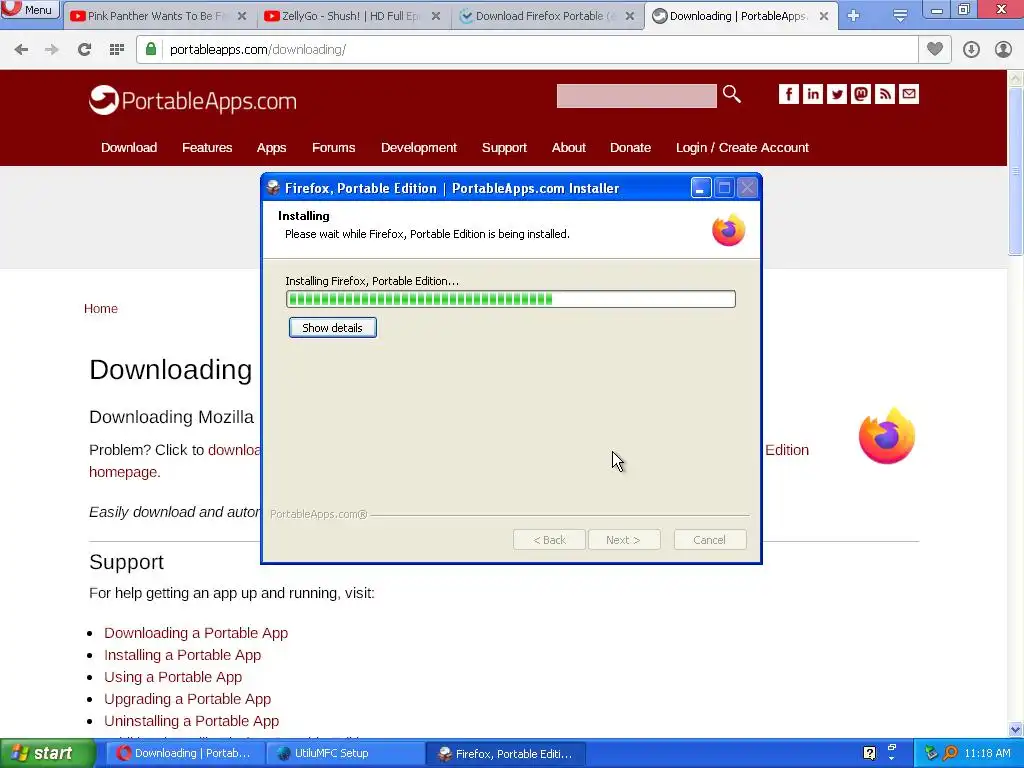Open the Features nav menu

tap(207, 148)
